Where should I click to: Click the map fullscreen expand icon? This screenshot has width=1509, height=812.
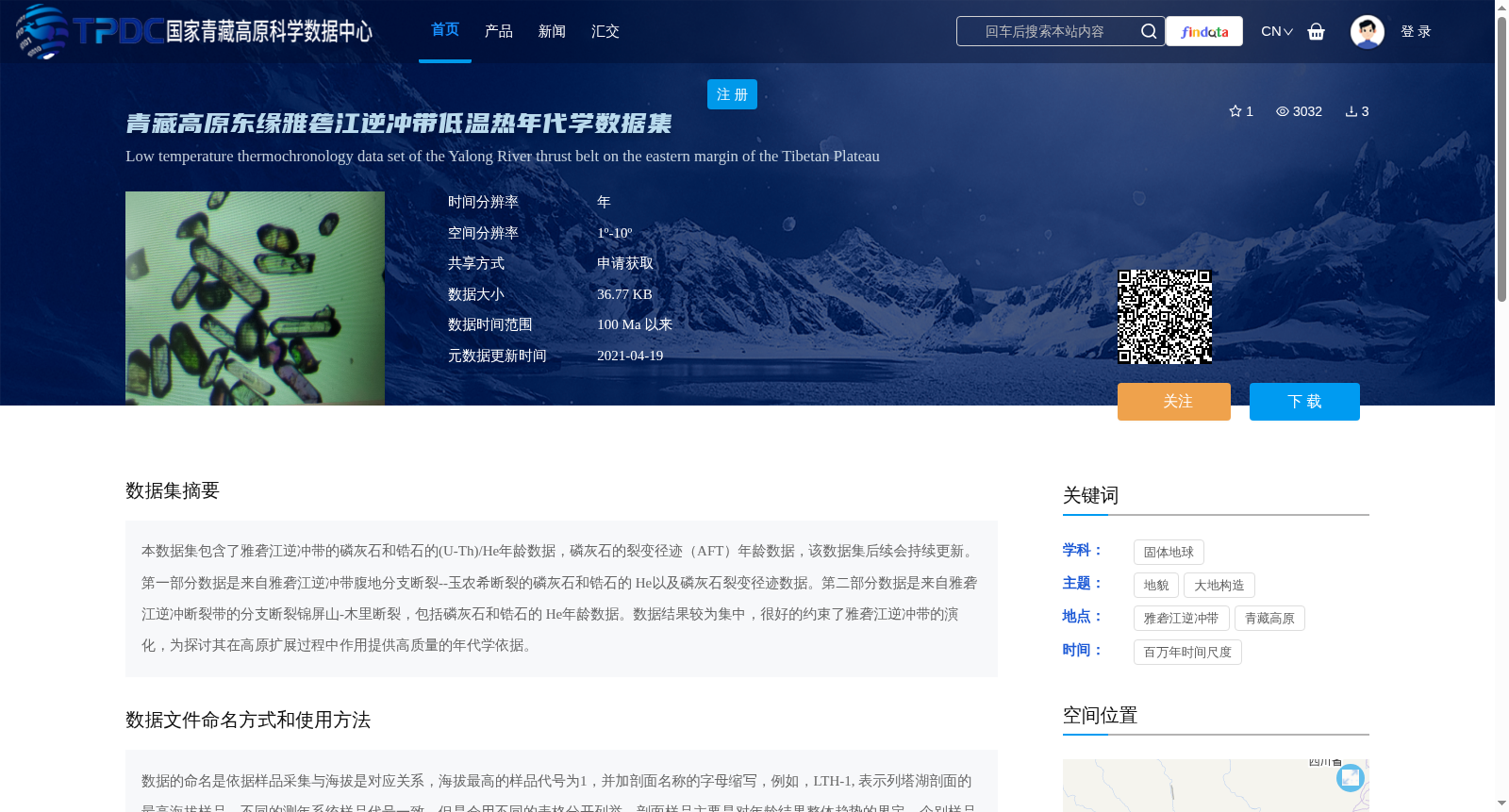[x=1351, y=777]
